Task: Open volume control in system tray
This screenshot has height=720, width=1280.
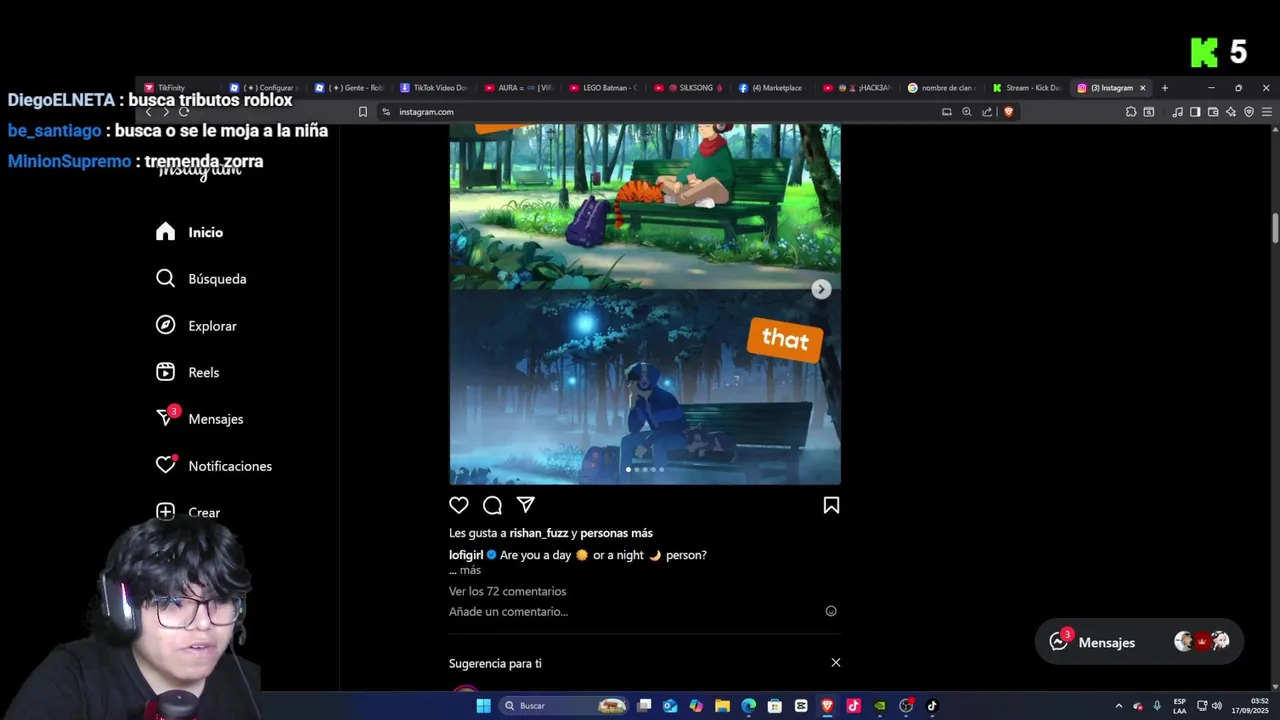Action: 1217,706
